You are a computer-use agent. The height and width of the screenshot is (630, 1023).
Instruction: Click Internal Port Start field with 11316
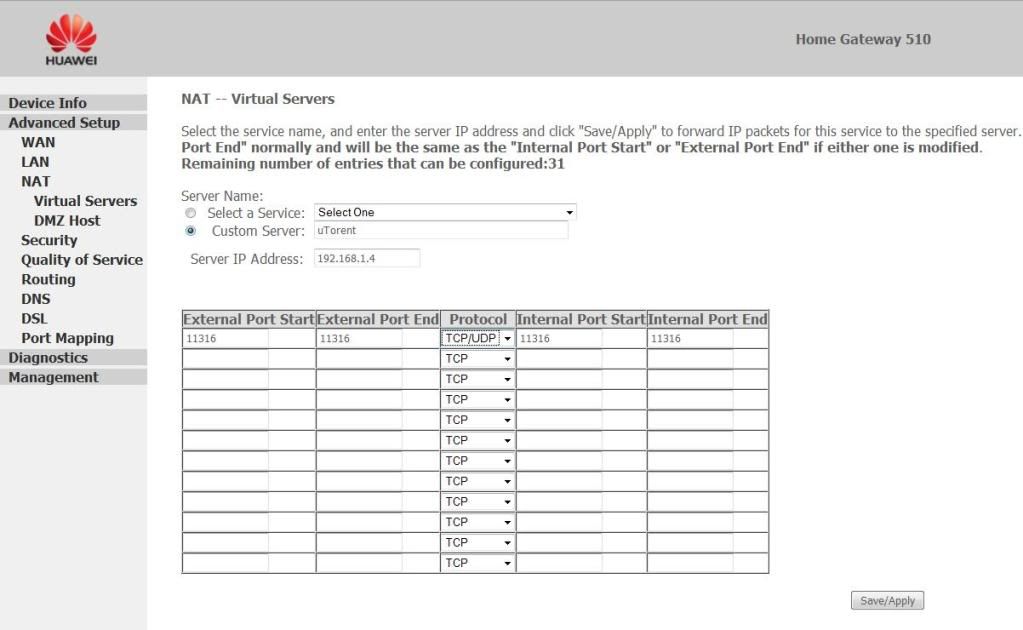coord(560,338)
